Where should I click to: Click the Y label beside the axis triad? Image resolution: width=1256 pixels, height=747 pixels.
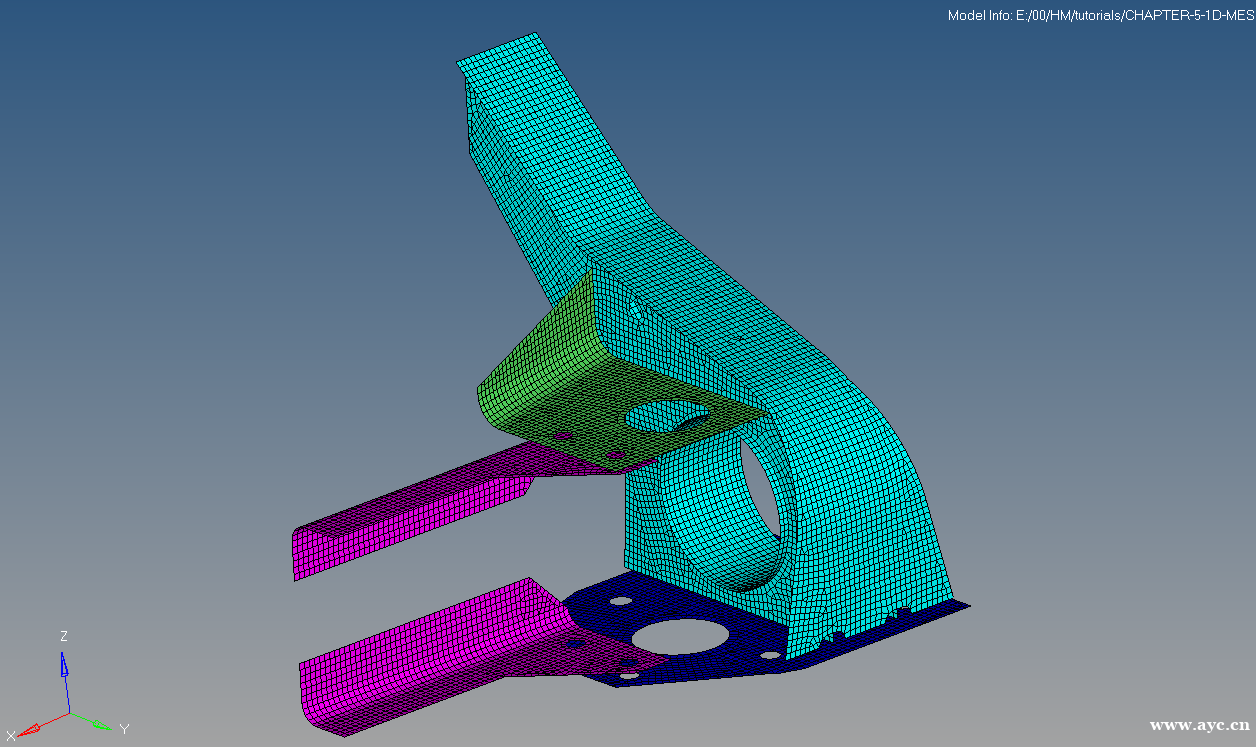point(124,729)
